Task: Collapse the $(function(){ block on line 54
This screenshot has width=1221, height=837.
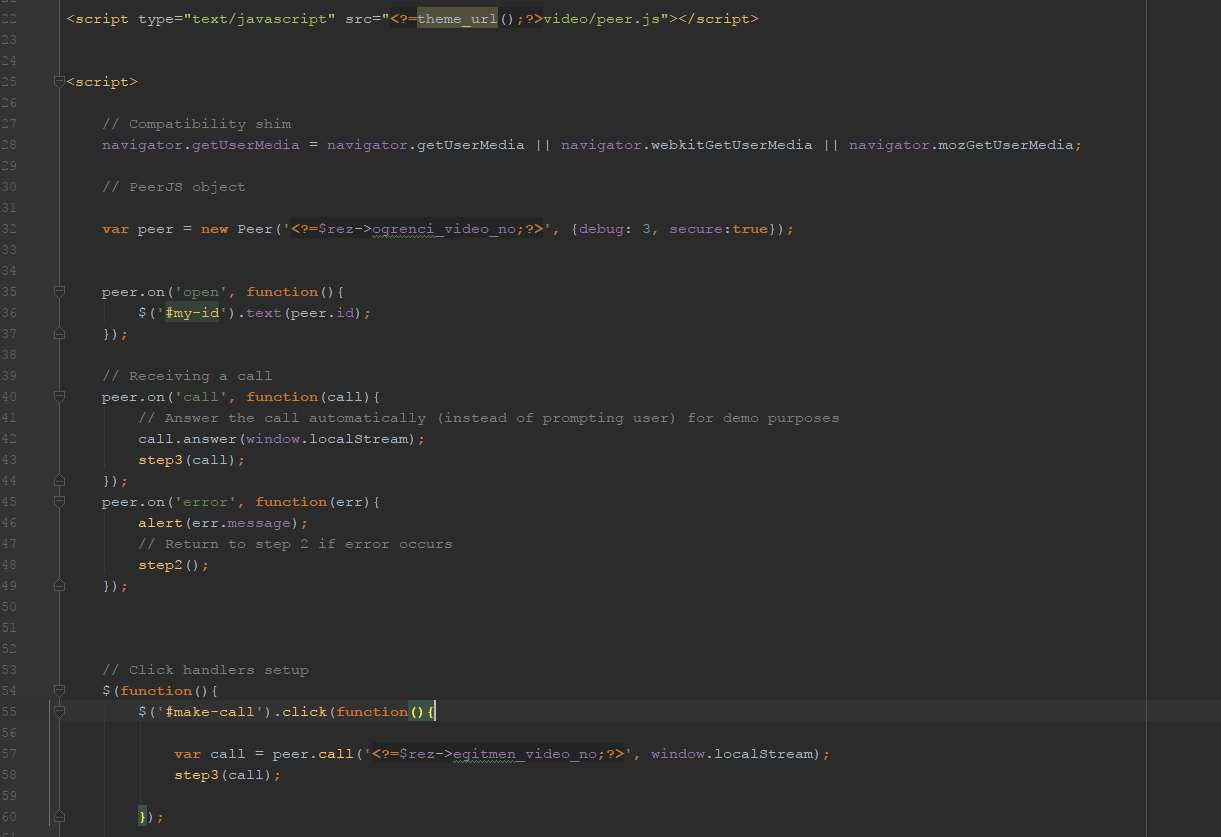Action: click(59, 690)
